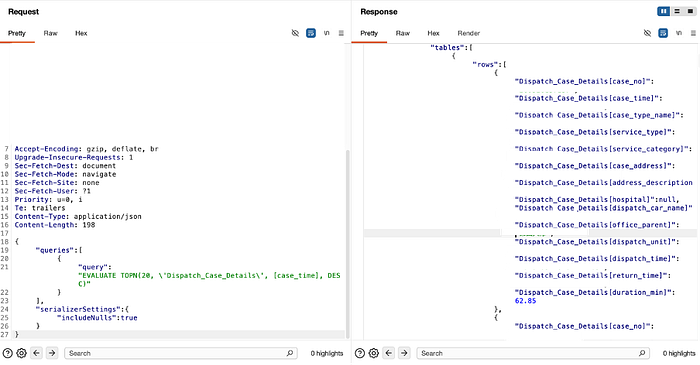Click the "includeNulls":true line
Image resolution: width=700 pixels, height=365 pixels.
97,318
